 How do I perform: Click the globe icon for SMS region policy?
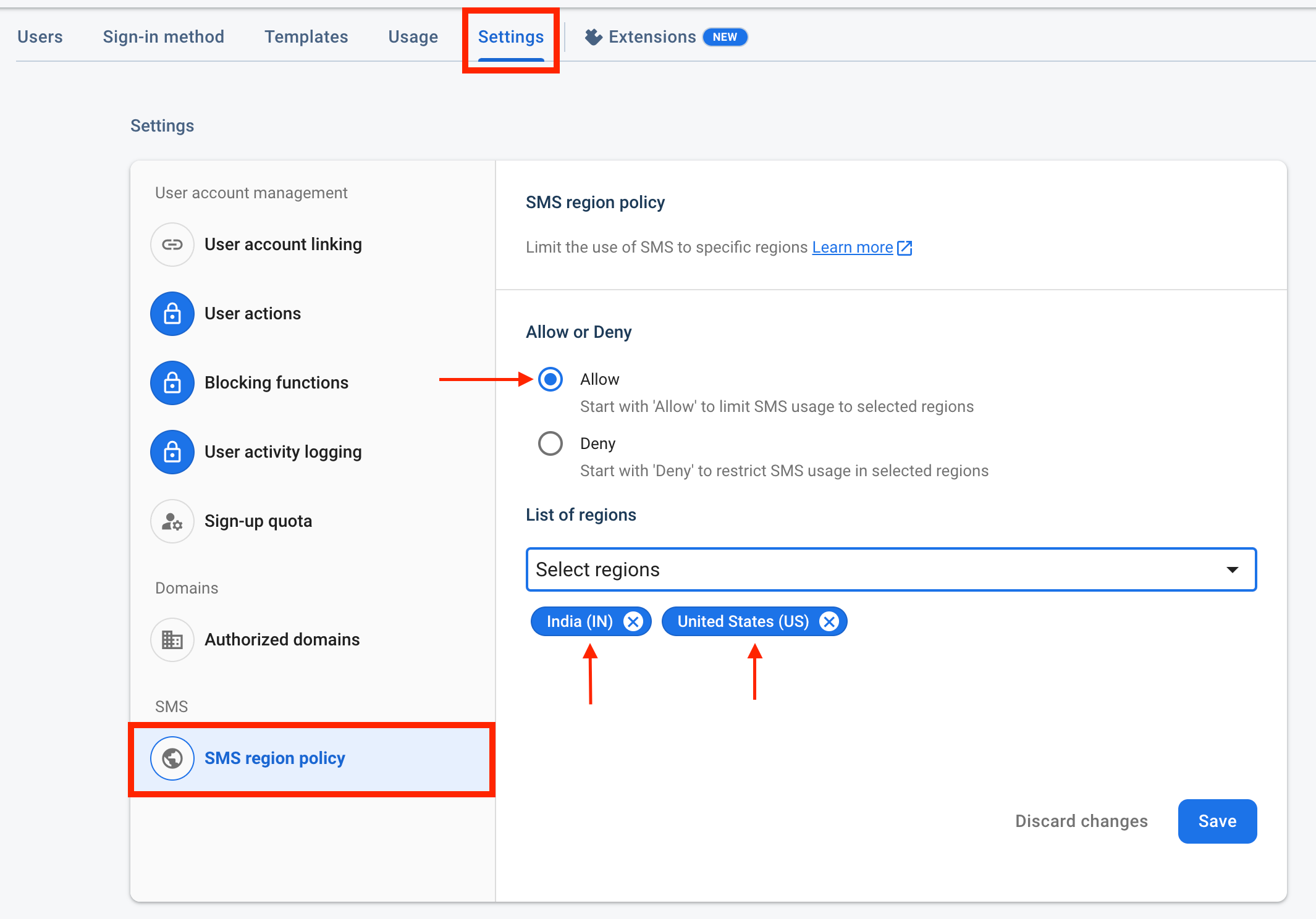pyautogui.click(x=172, y=758)
